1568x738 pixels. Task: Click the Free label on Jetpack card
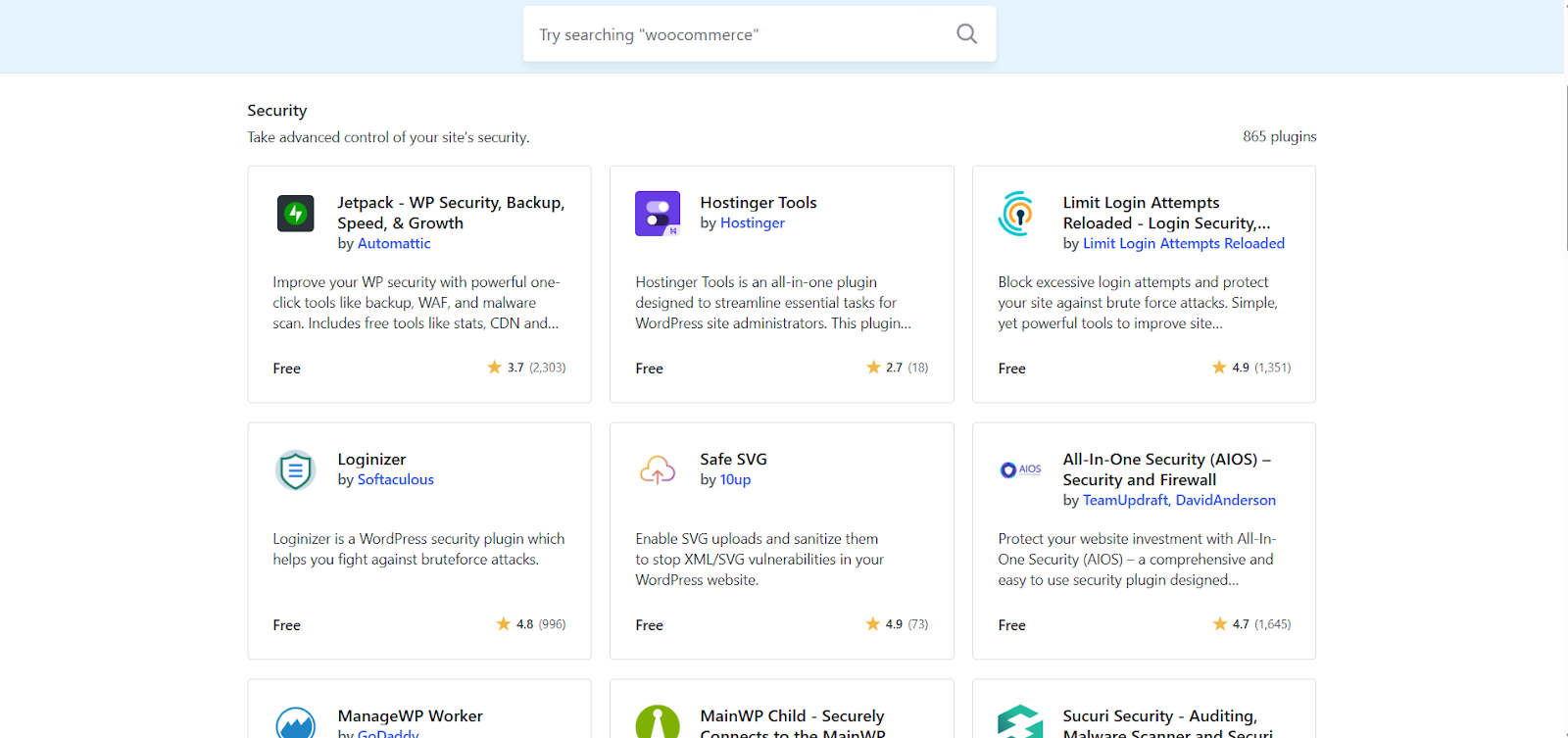287,369
